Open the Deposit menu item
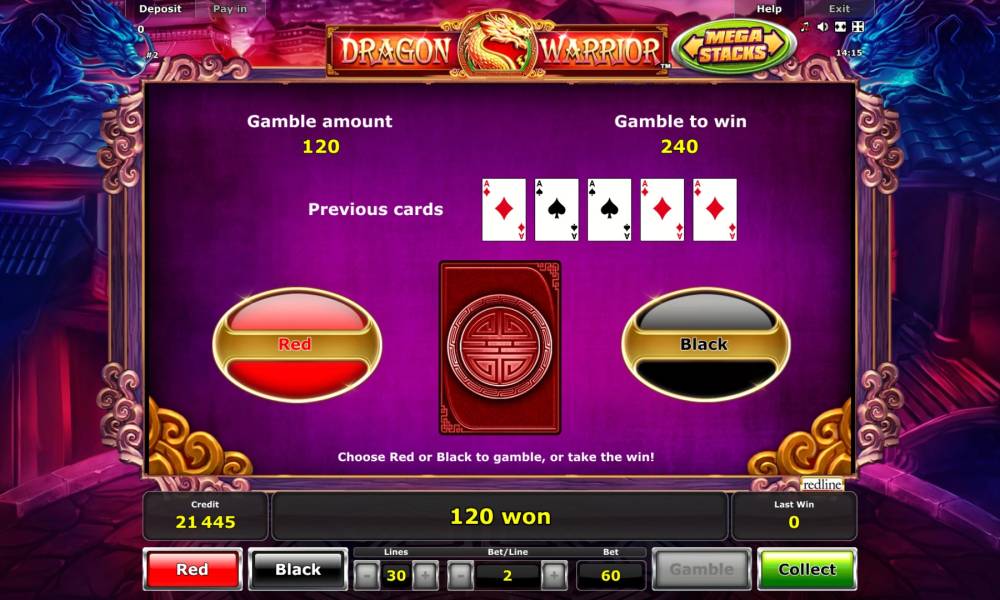This screenshot has height=600, width=1000. (x=160, y=9)
